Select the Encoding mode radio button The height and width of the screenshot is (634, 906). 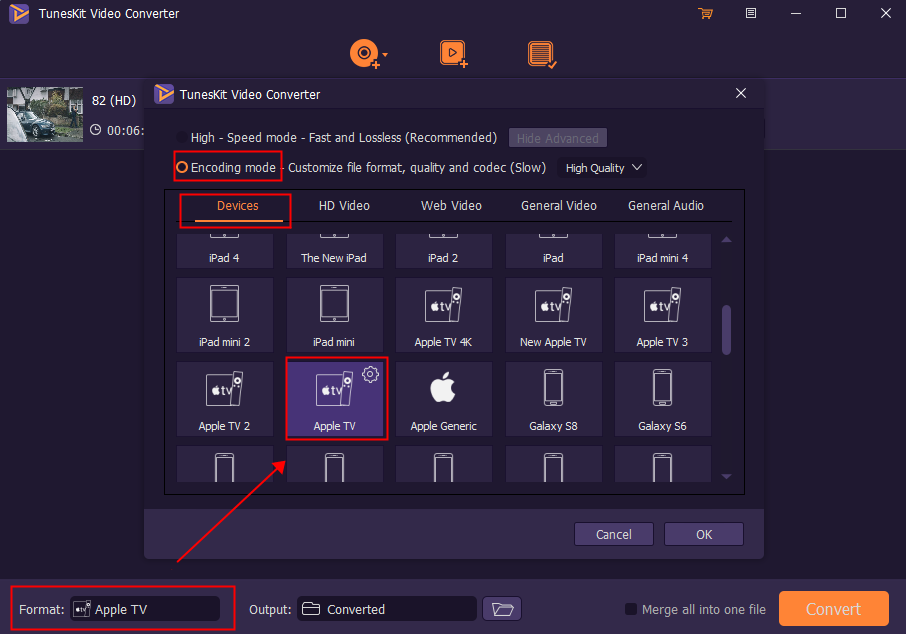[x=181, y=168]
